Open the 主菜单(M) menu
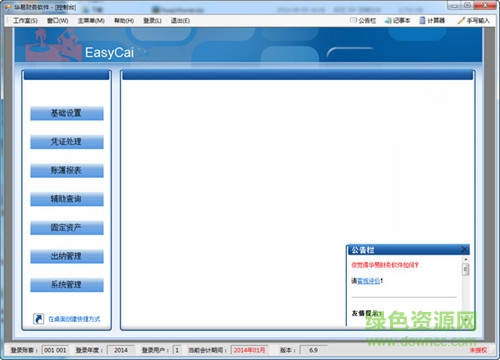The width and height of the screenshot is (500, 360). point(91,21)
